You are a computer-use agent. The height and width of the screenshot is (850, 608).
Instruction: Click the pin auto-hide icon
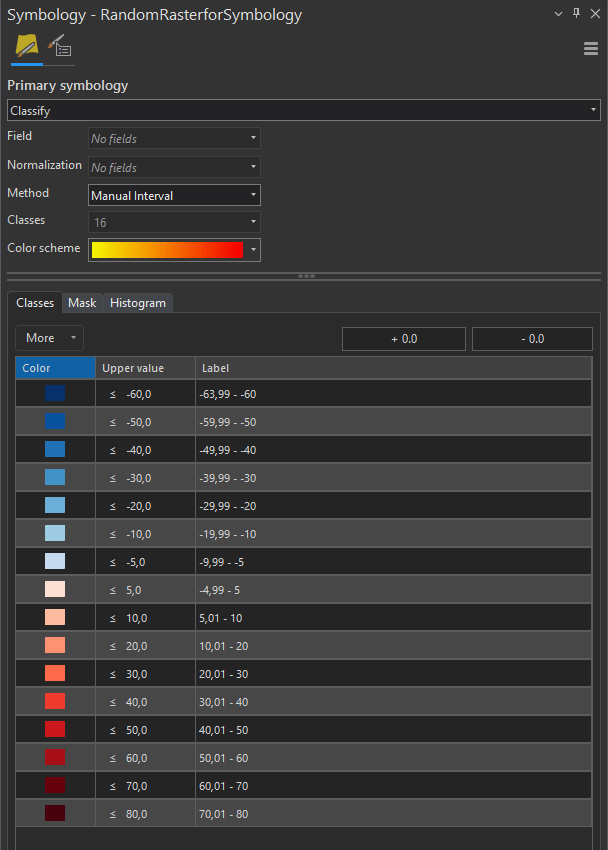(x=576, y=13)
